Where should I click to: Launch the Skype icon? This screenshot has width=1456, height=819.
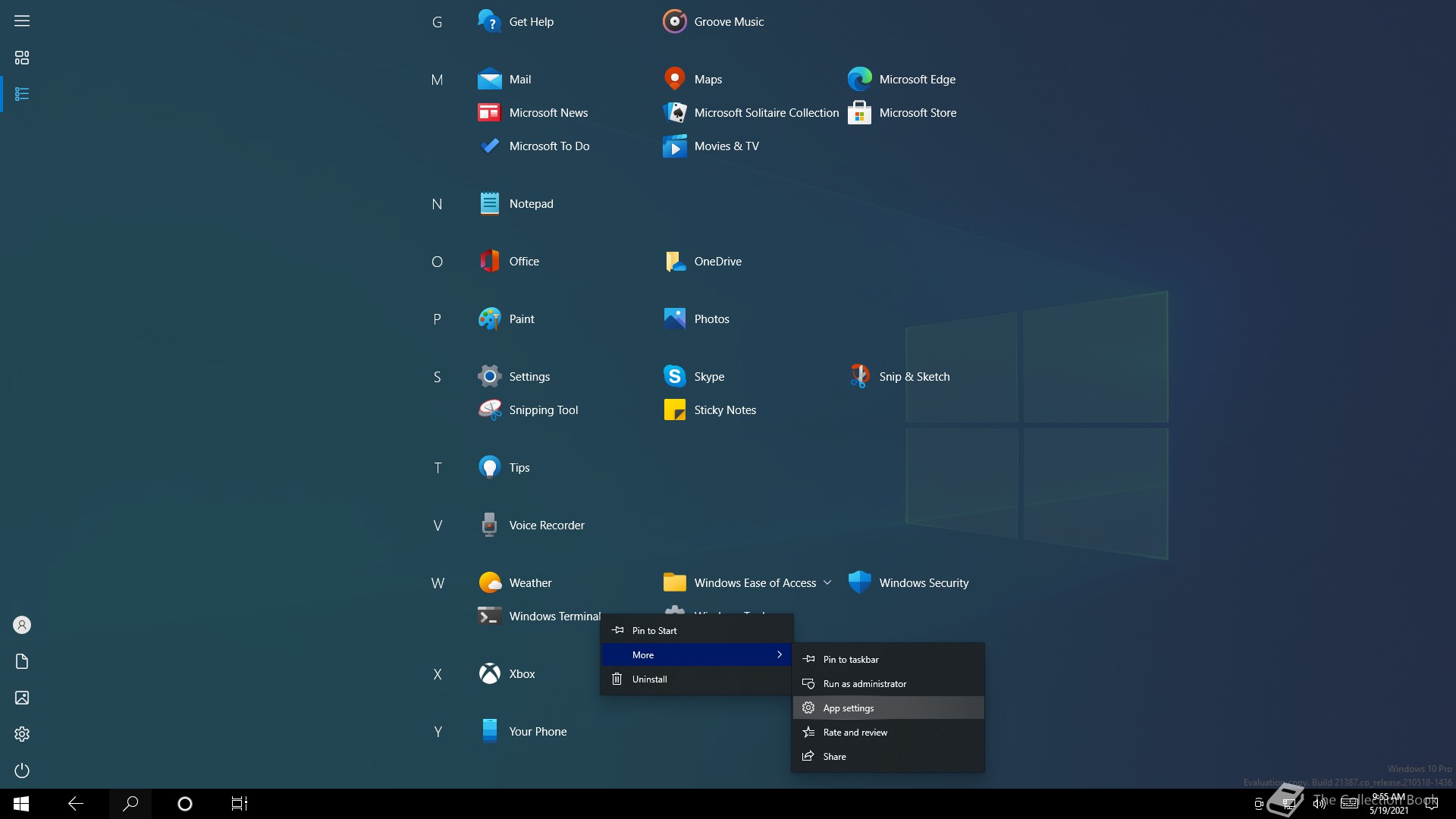(x=674, y=376)
